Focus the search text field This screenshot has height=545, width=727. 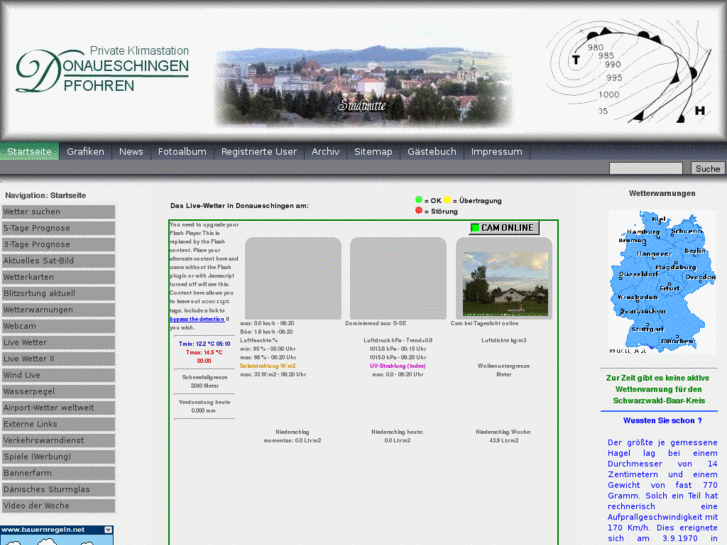point(645,169)
